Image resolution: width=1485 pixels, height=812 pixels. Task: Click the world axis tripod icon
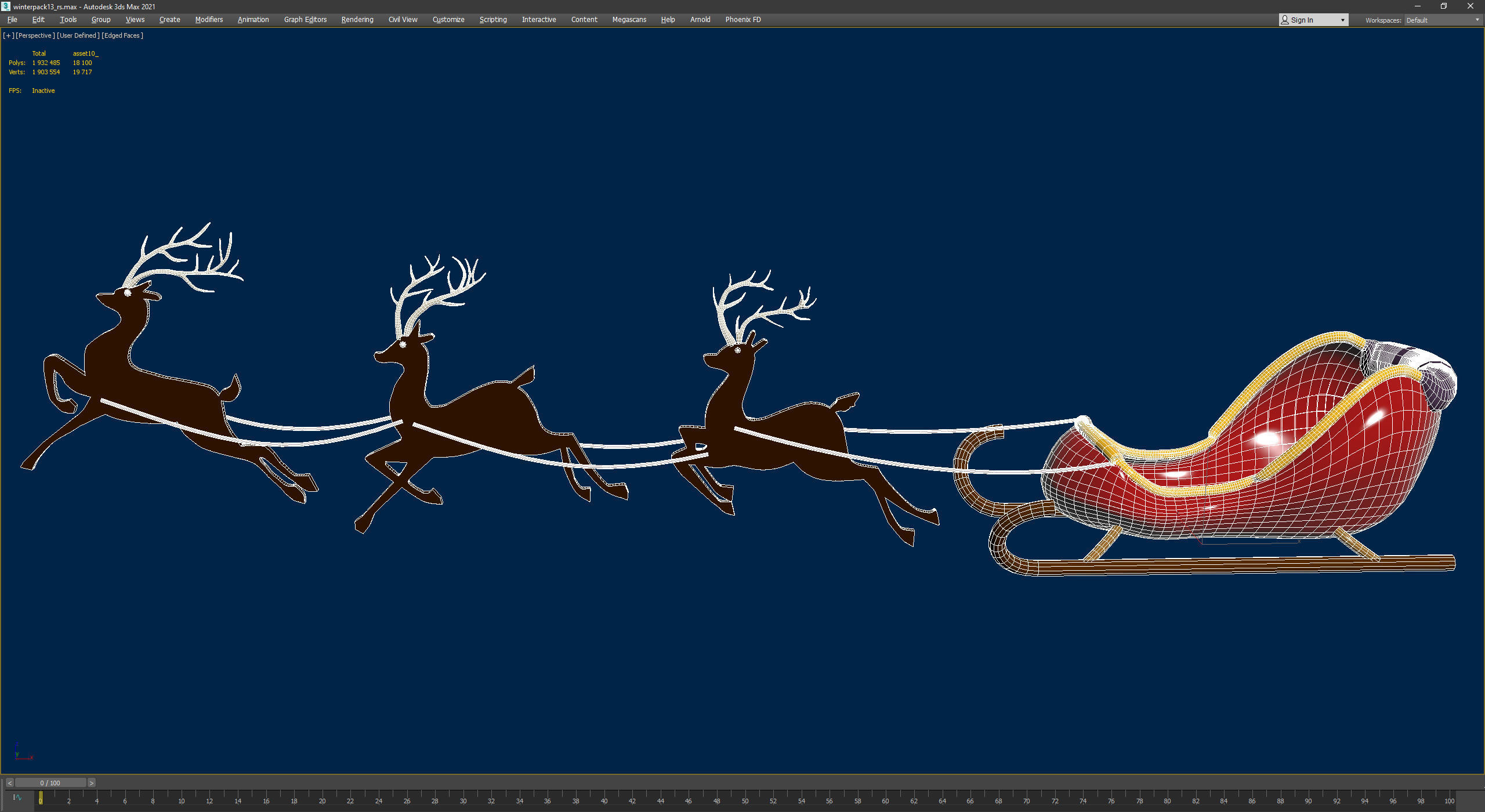click(21, 753)
